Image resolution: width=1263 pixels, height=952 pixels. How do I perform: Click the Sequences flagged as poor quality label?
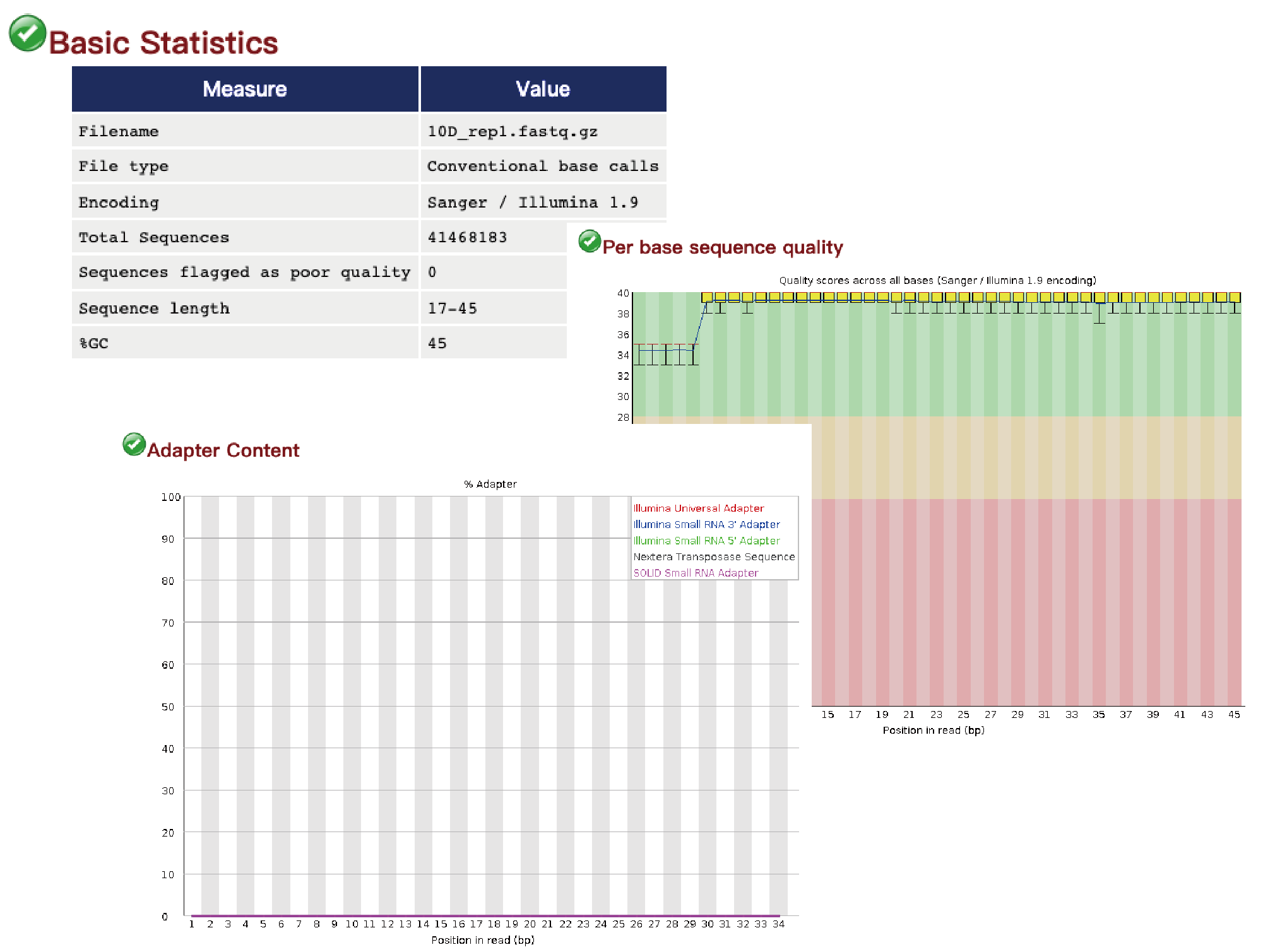tap(245, 273)
